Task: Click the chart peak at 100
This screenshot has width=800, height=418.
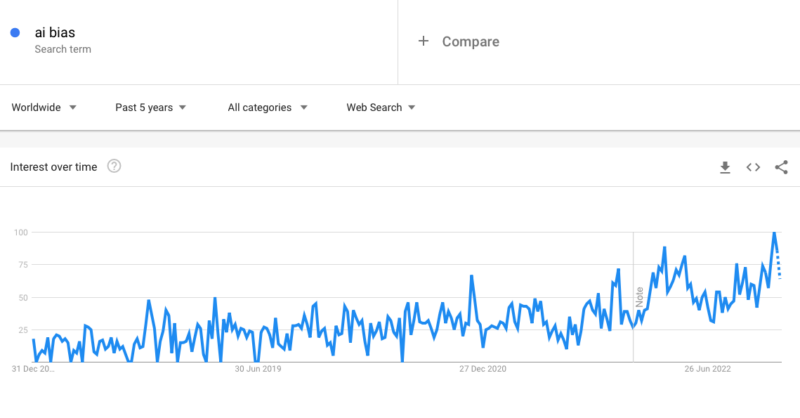Action: (774, 233)
